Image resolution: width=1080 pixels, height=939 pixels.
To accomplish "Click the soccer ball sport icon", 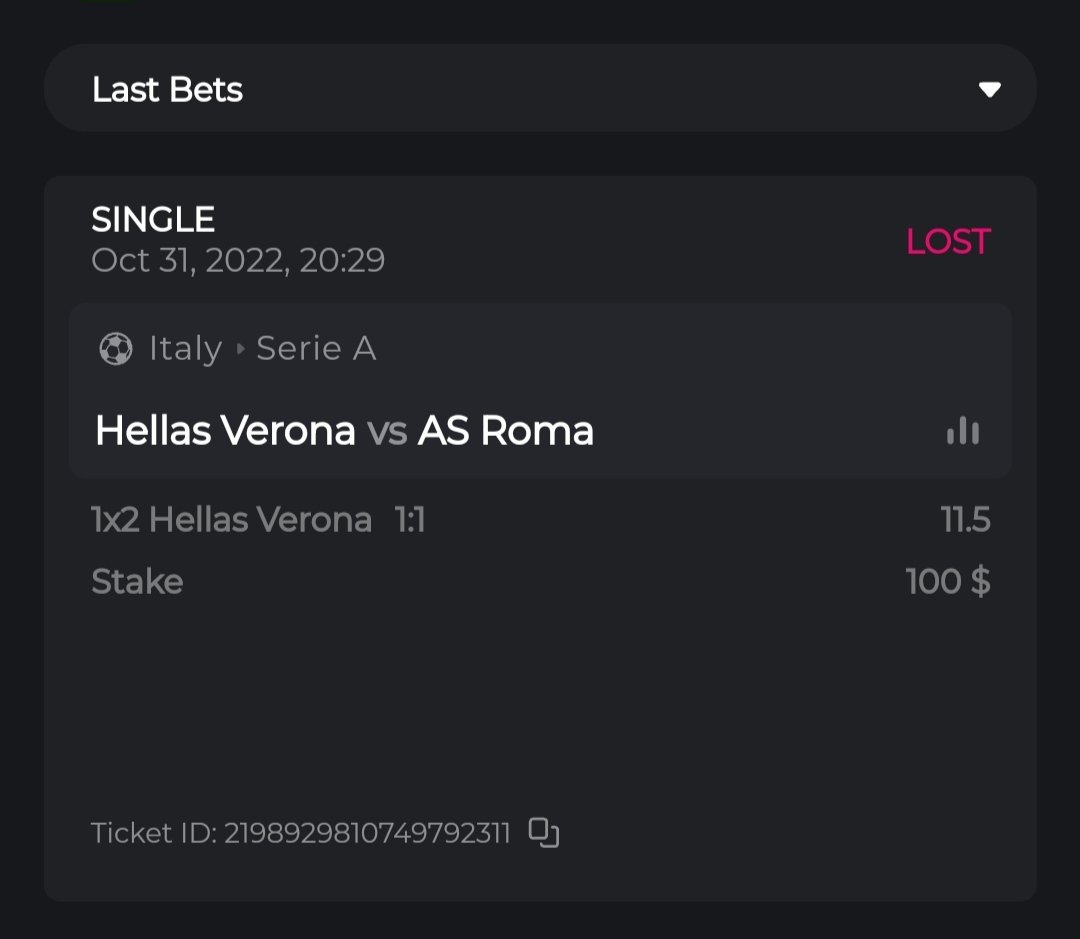I will pos(116,349).
